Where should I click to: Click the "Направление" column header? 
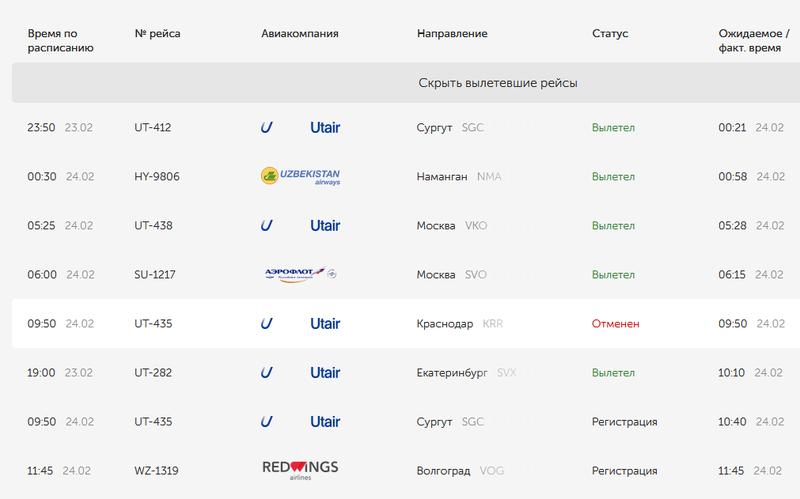pyautogui.click(x=452, y=34)
